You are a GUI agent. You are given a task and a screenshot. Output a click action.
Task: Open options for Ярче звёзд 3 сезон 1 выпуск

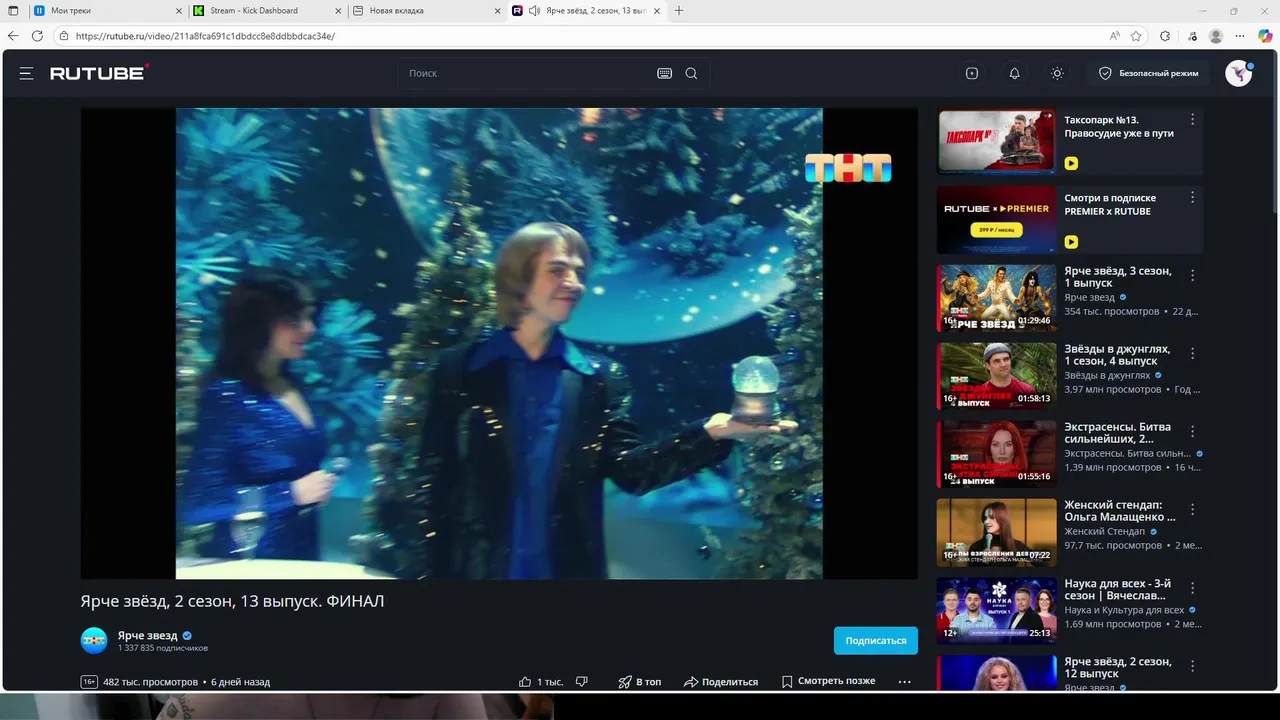[x=1192, y=276]
